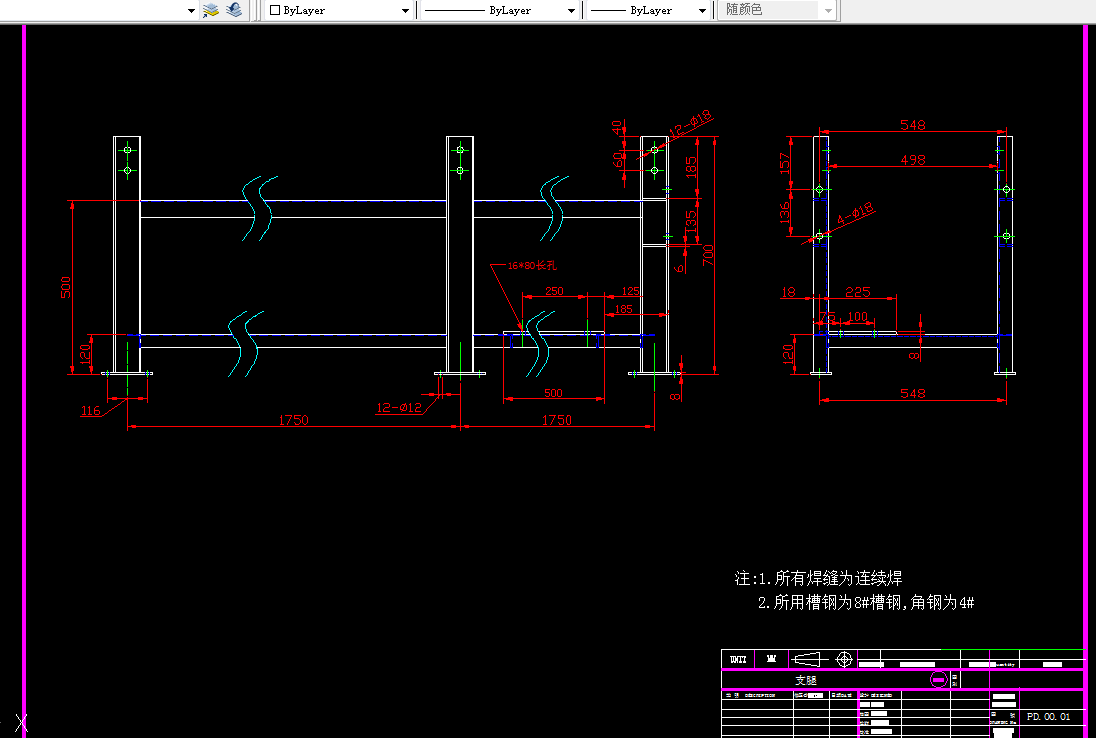Expand the ByLayer lineweight dropdown
Viewport: 1096px width, 738px height.
coord(702,10)
